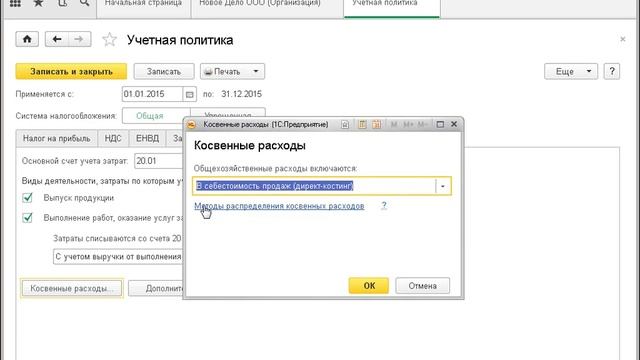
Task: Click Записать и закрыть button
Action: [71, 71]
